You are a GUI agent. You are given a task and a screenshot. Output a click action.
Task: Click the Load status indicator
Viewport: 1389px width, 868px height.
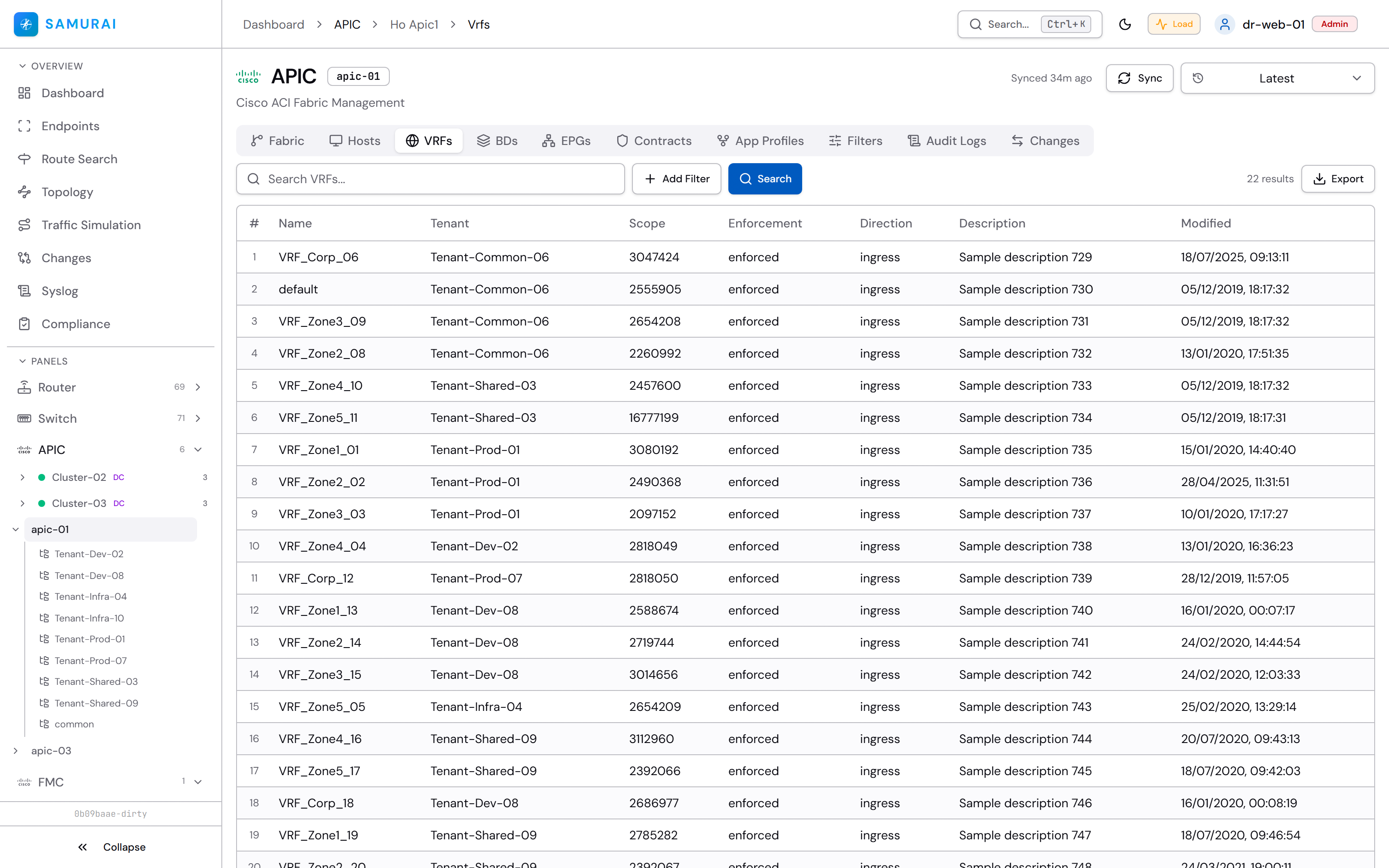pos(1174,24)
